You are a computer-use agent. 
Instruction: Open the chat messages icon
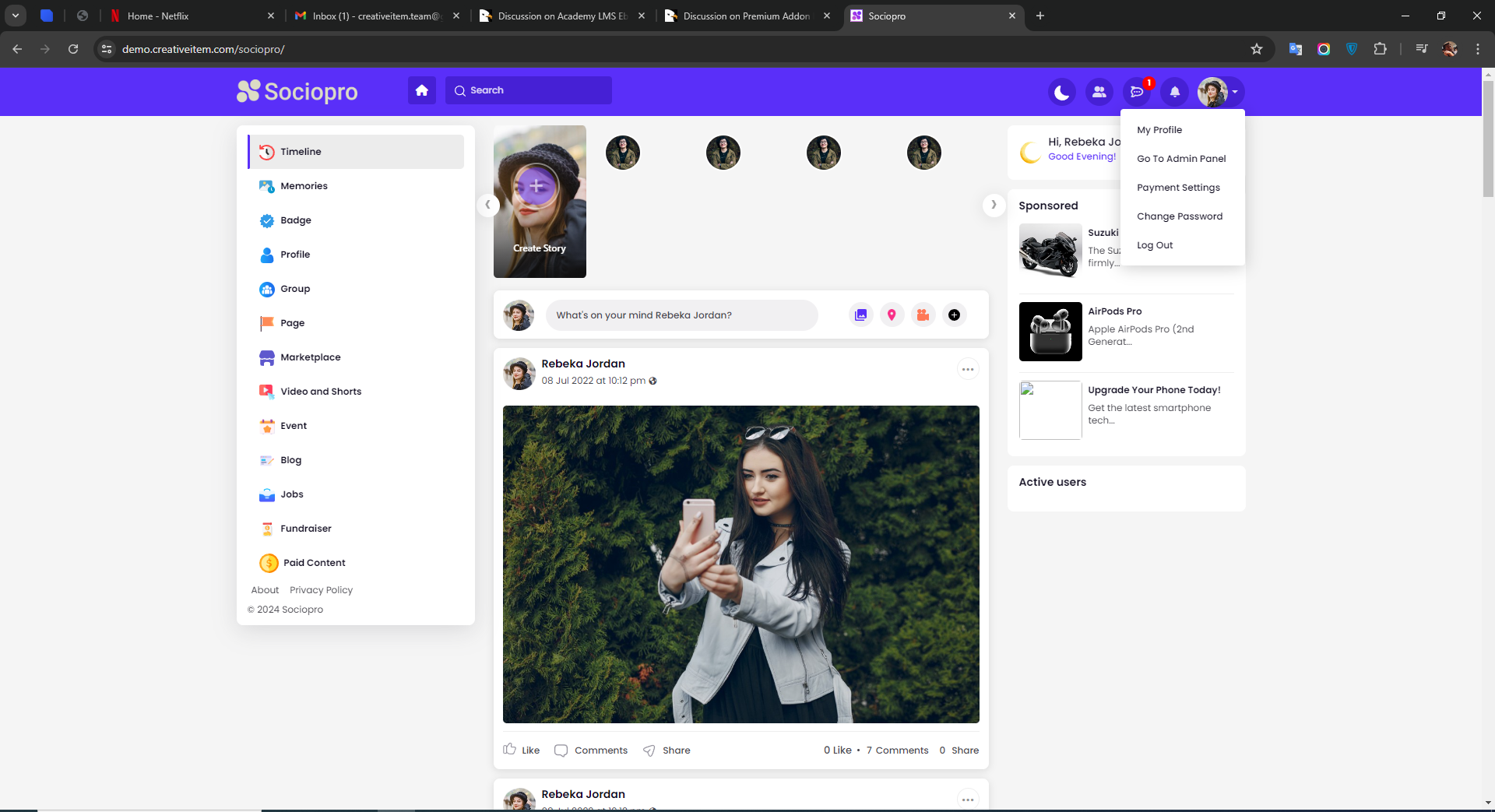click(1137, 92)
